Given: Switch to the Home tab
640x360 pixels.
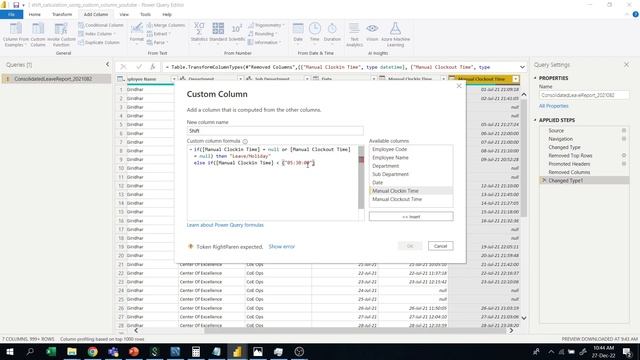Looking at the screenshot, I should (35, 14).
